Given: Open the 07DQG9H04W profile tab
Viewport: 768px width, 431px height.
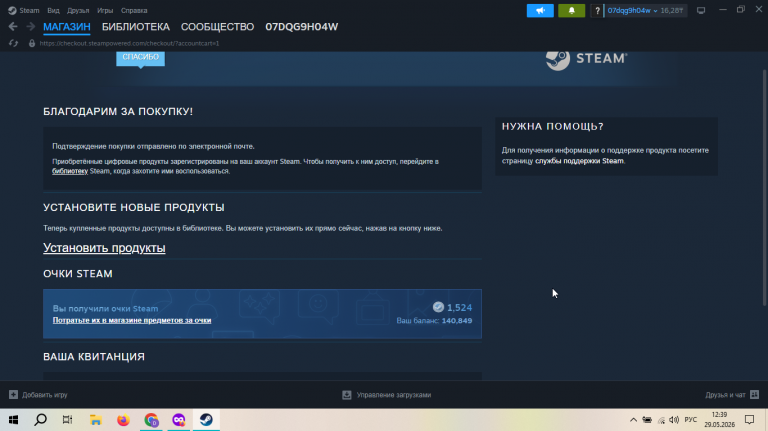Looking at the screenshot, I should [x=302, y=27].
